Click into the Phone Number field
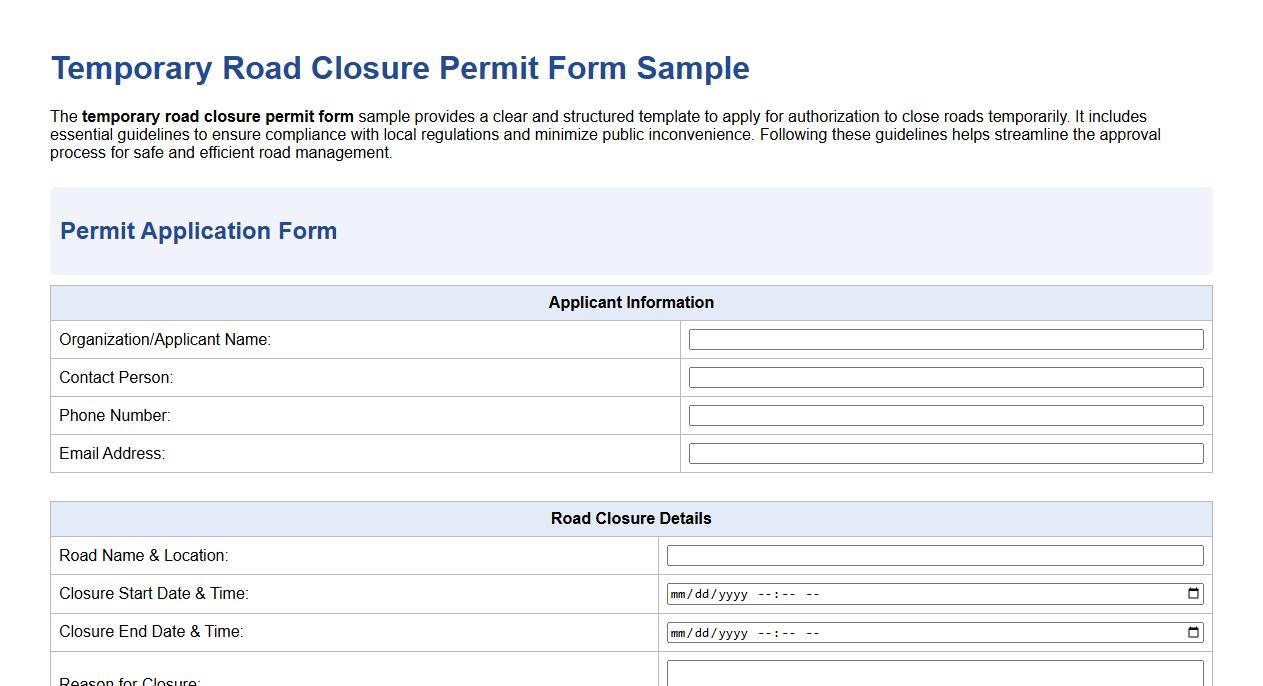The width and height of the screenshot is (1263, 686). 944,414
